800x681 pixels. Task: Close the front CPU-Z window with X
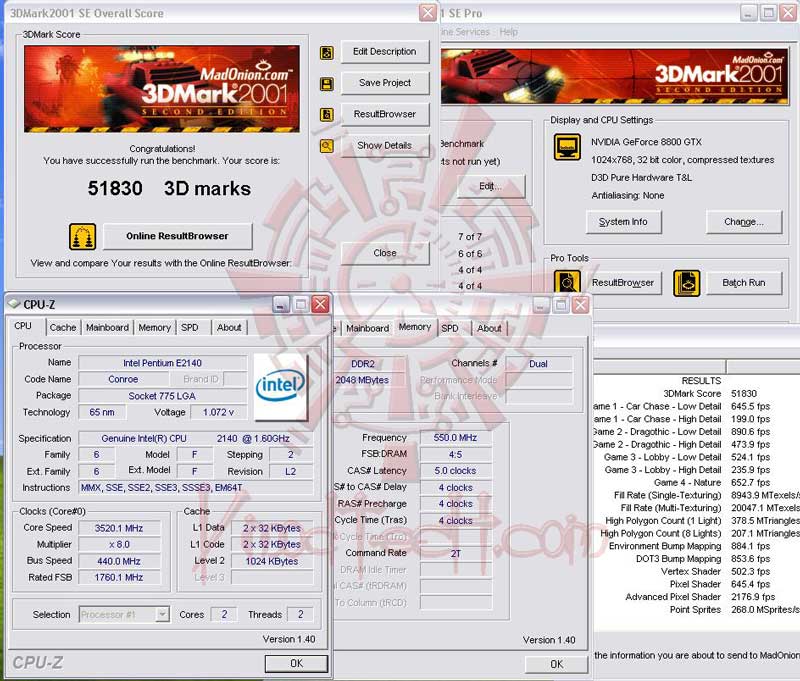pyautogui.click(x=320, y=305)
